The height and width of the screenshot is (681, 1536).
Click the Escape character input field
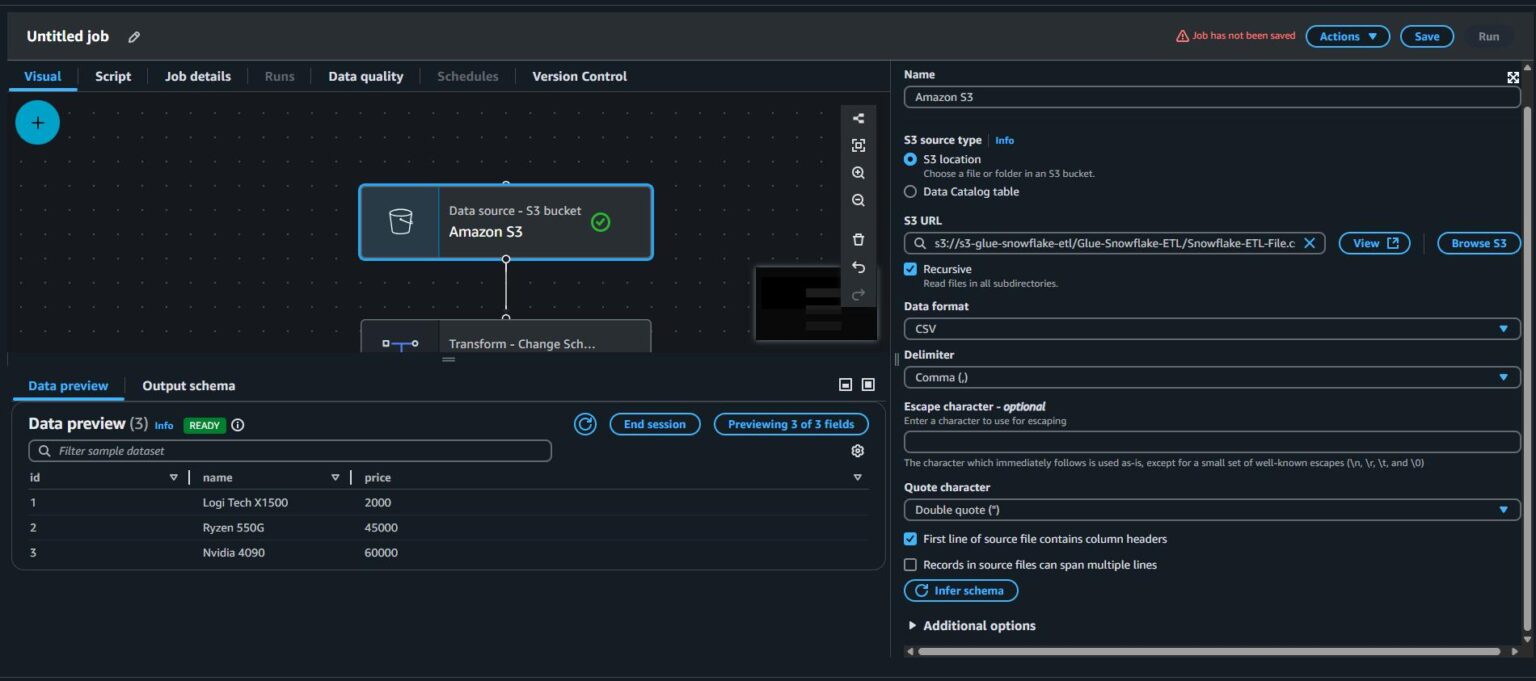click(1211, 442)
